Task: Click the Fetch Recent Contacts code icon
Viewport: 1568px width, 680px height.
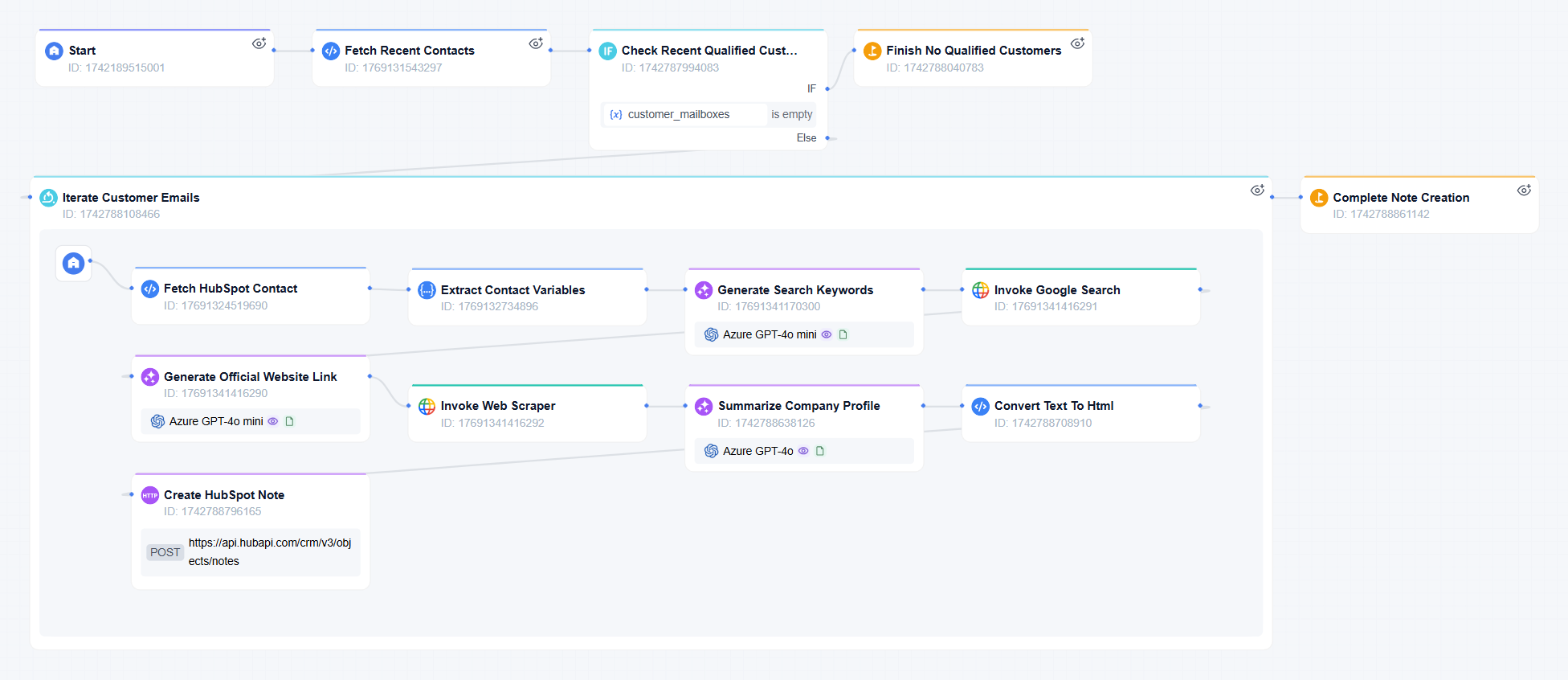Action: point(330,51)
